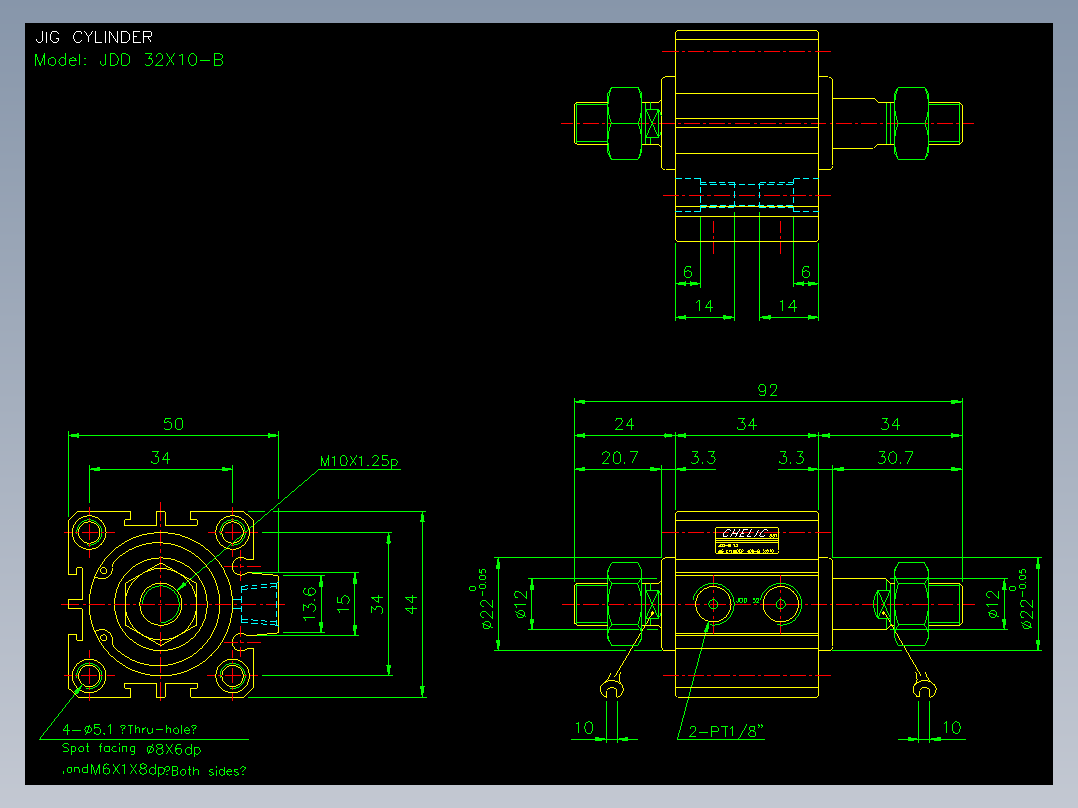Click the 13.6 dimension text

tap(310, 603)
